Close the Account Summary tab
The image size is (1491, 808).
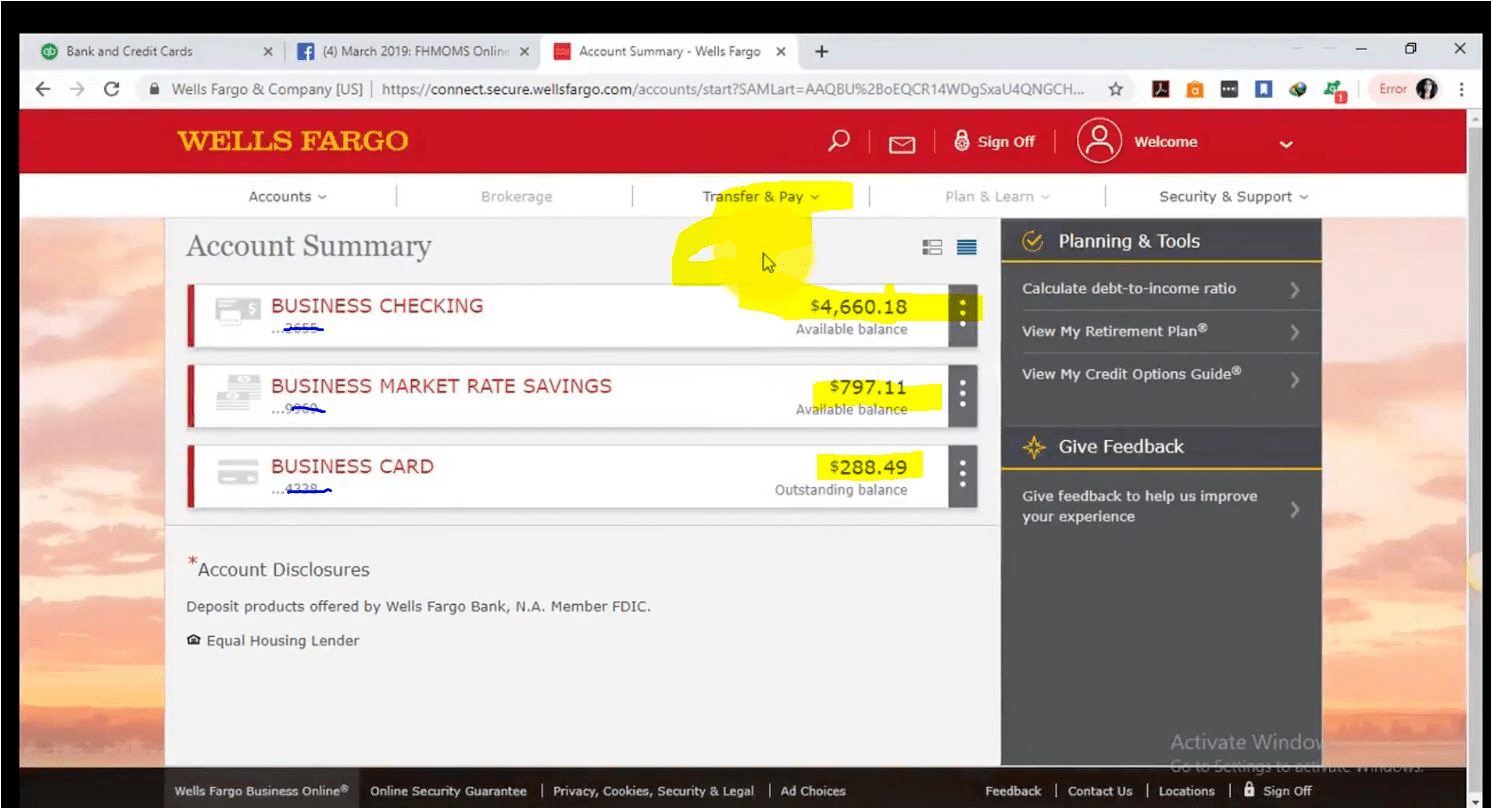tap(781, 51)
